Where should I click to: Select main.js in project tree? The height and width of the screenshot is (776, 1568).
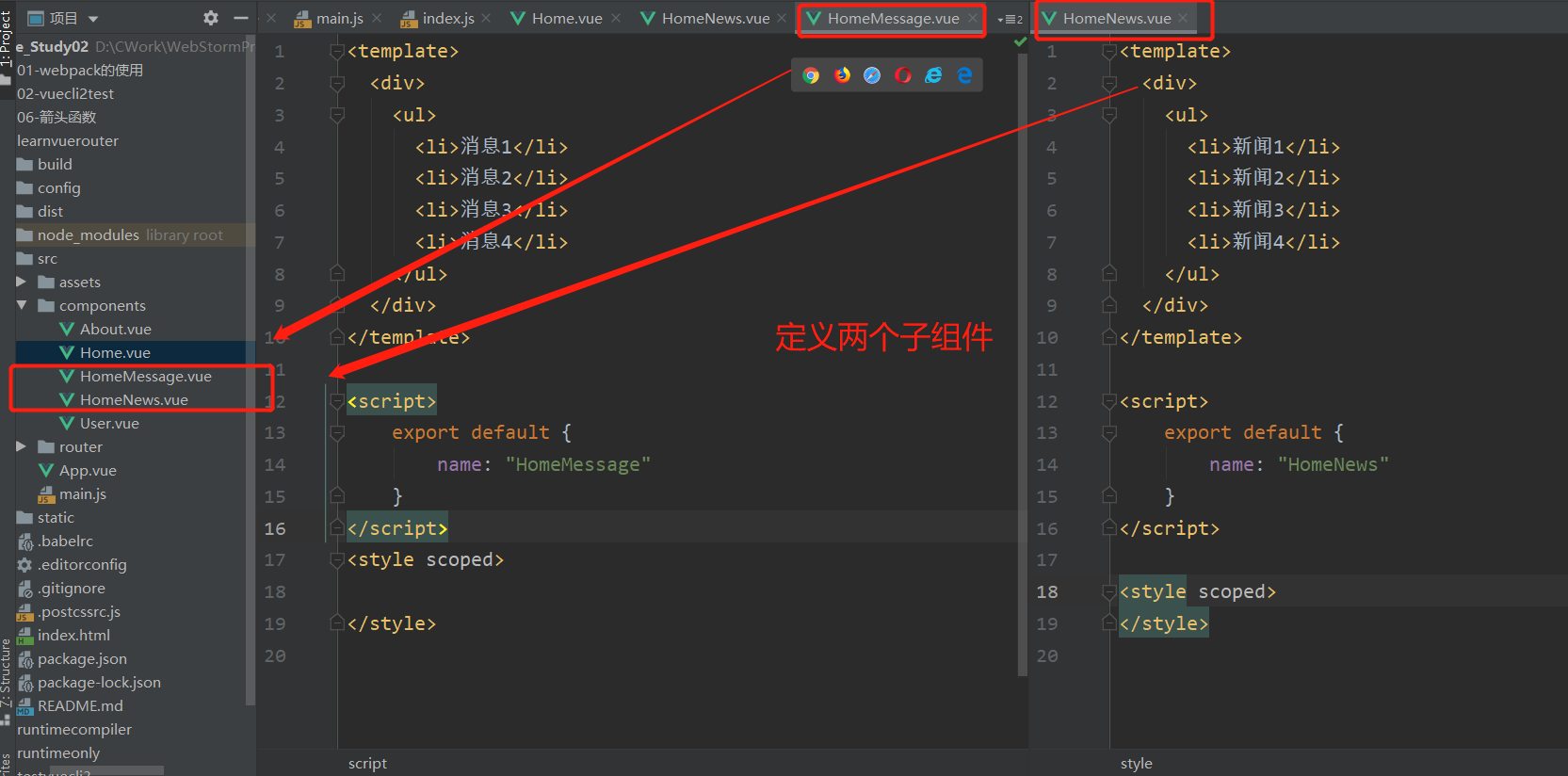[x=82, y=493]
